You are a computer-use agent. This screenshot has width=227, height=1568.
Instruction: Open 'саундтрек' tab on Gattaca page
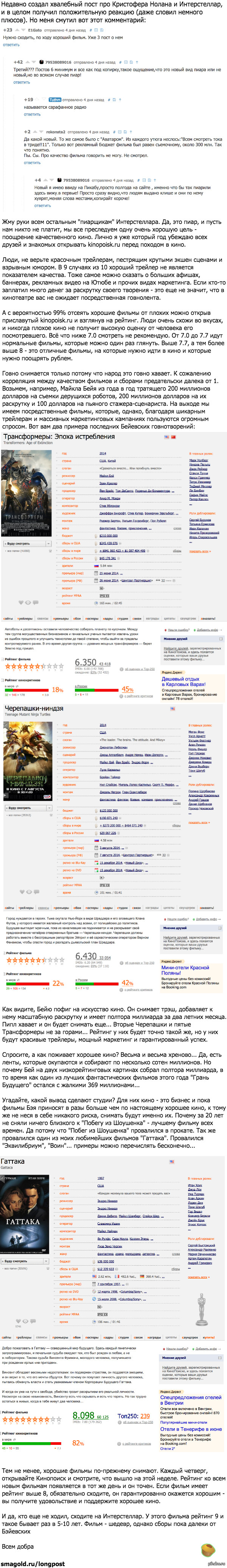click(x=190, y=1337)
